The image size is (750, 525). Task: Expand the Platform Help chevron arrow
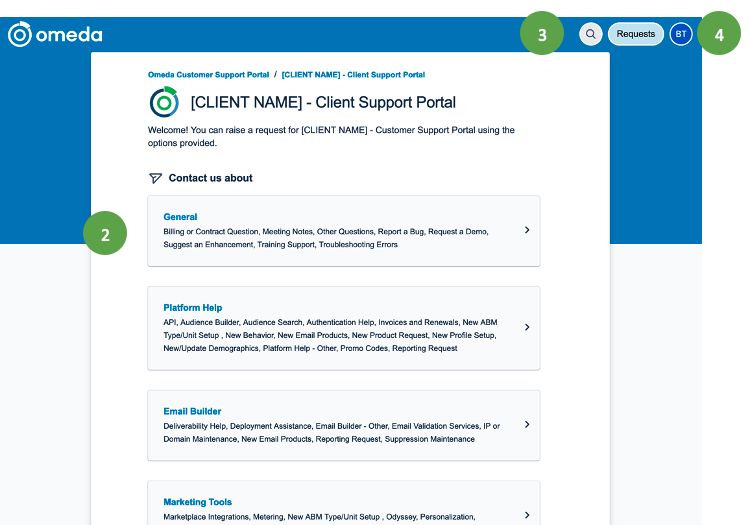tap(527, 327)
